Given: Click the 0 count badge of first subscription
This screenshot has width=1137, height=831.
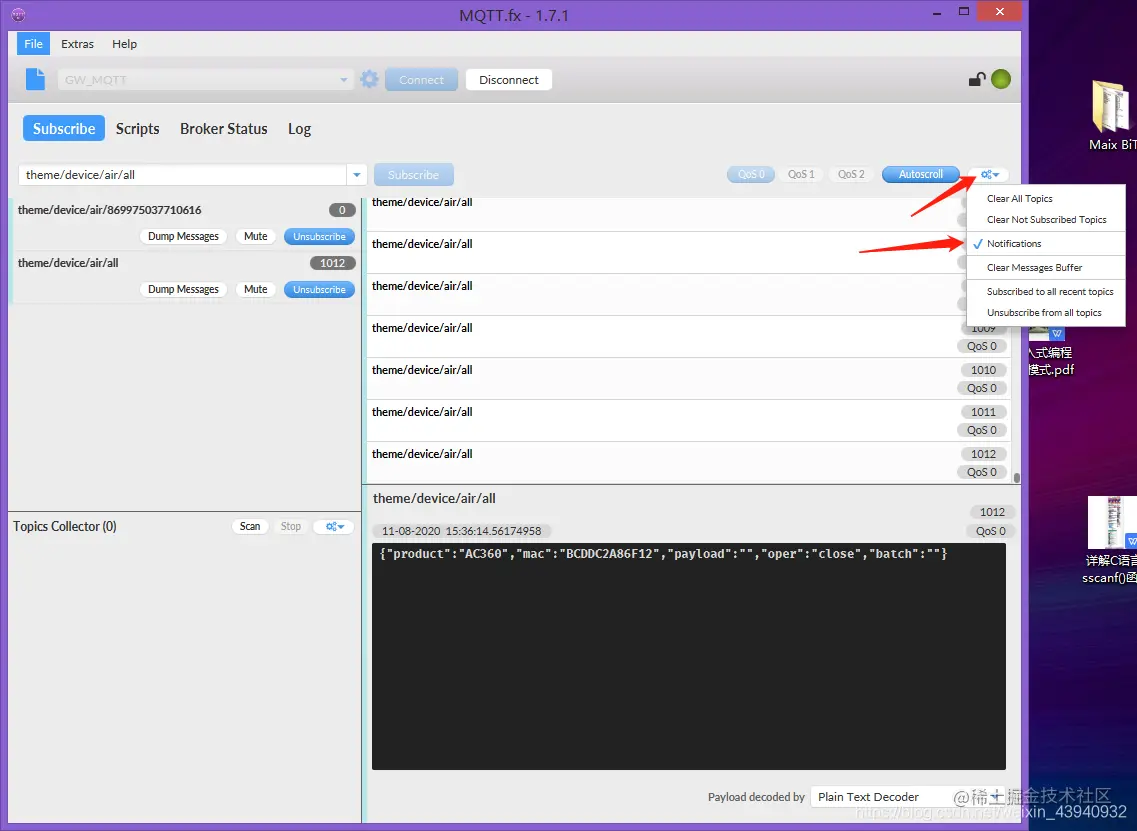Looking at the screenshot, I should tap(342, 210).
